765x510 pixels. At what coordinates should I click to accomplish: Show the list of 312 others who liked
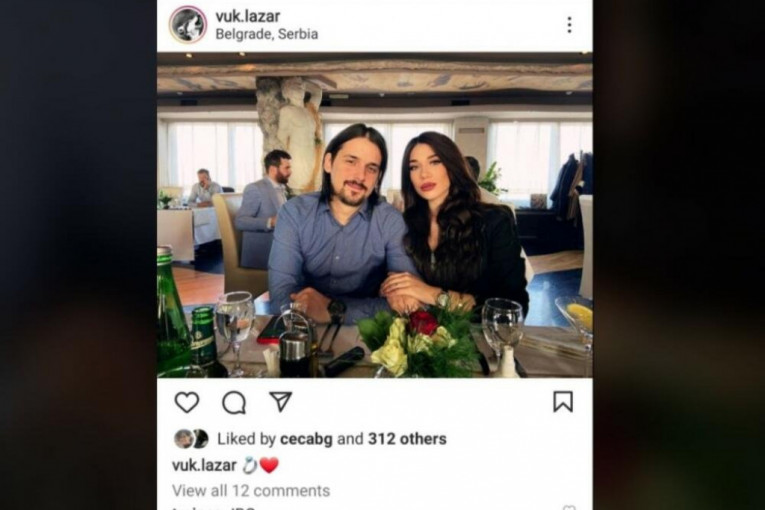point(407,439)
